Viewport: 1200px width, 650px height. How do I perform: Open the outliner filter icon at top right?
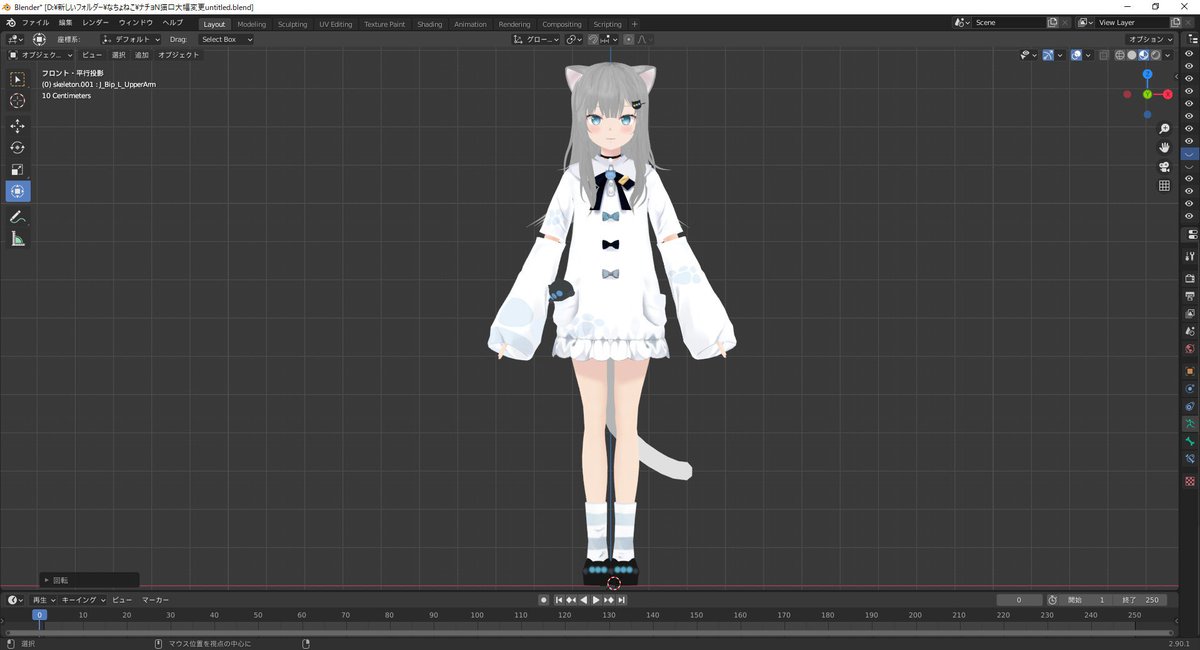point(1193,38)
